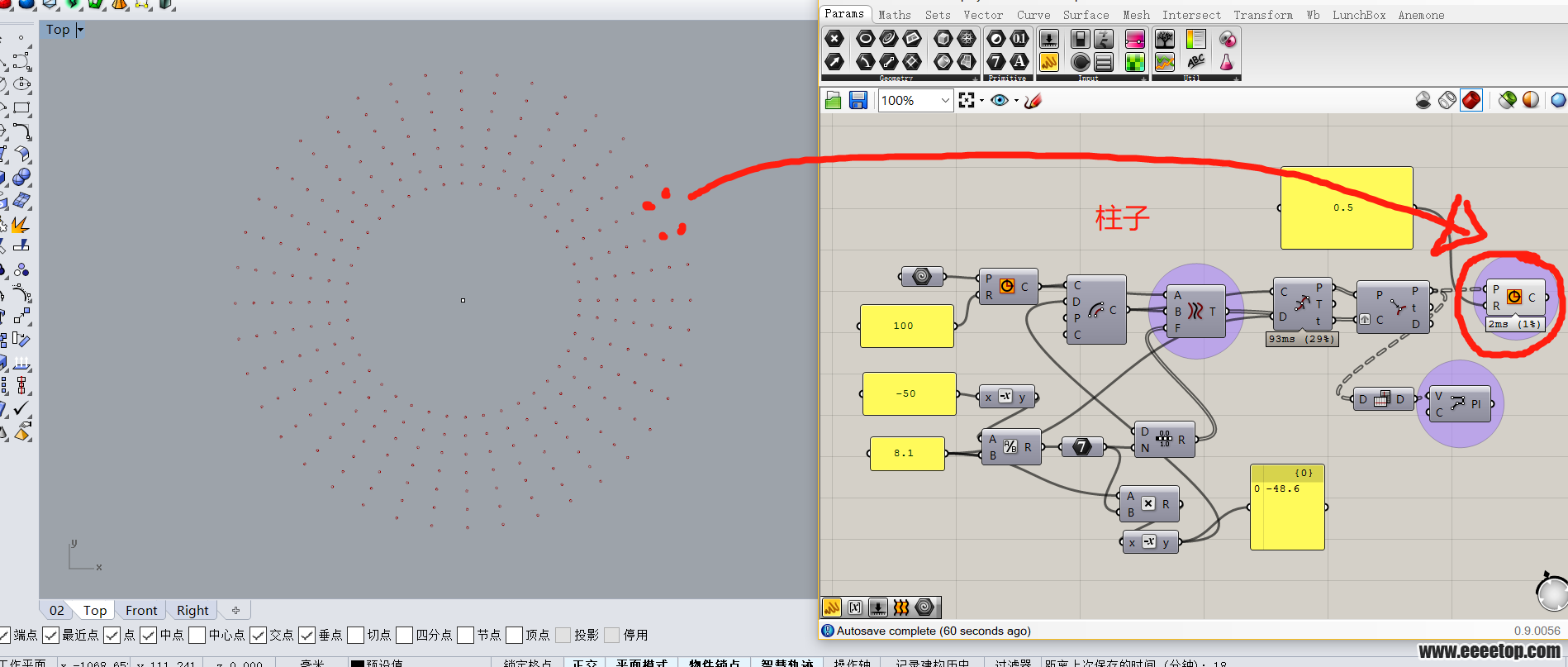The width and height of the screenshot is (1568, 667).
Task: Enable the 四分点 osnap checkbox
Action: (x=405, y=635)
